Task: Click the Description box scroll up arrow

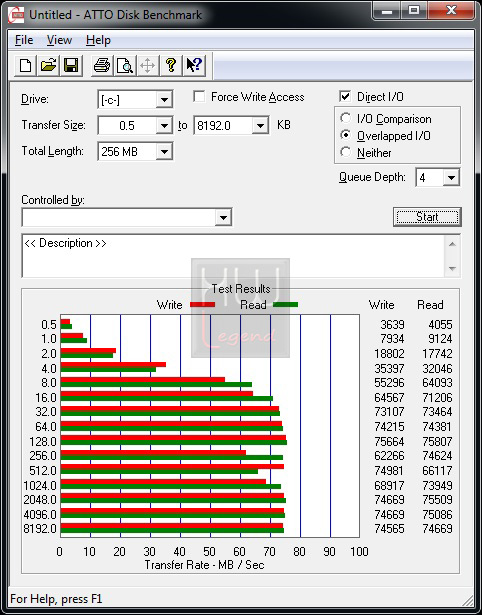Action: [x=452, y=244]
